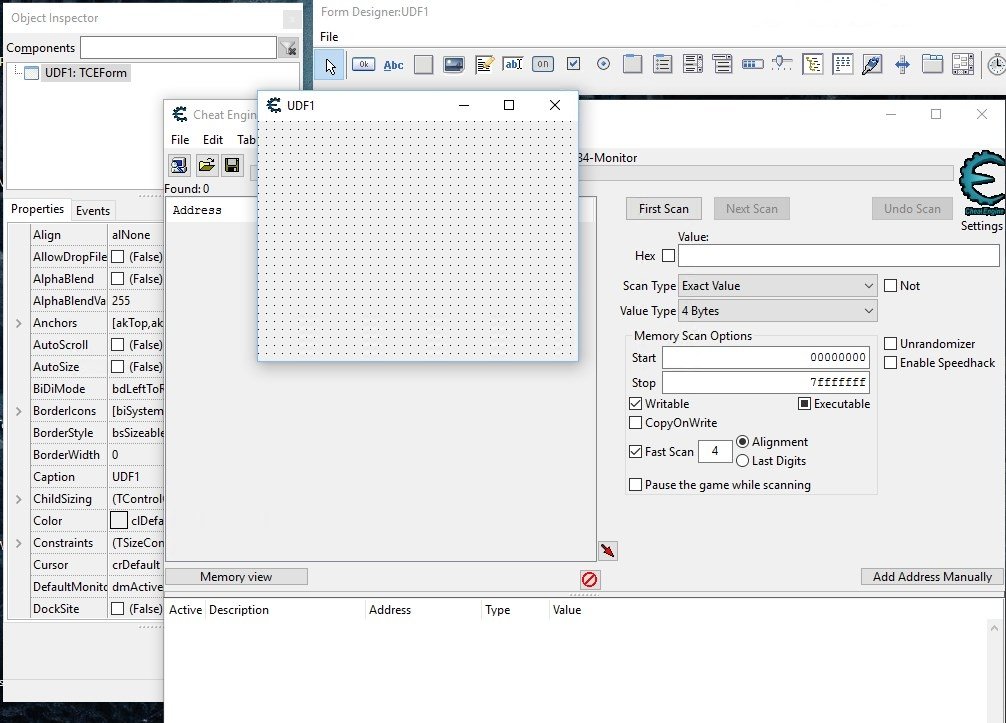Enable the Unrandomizer option
The image size is (1006, 723).
(891, 344)
